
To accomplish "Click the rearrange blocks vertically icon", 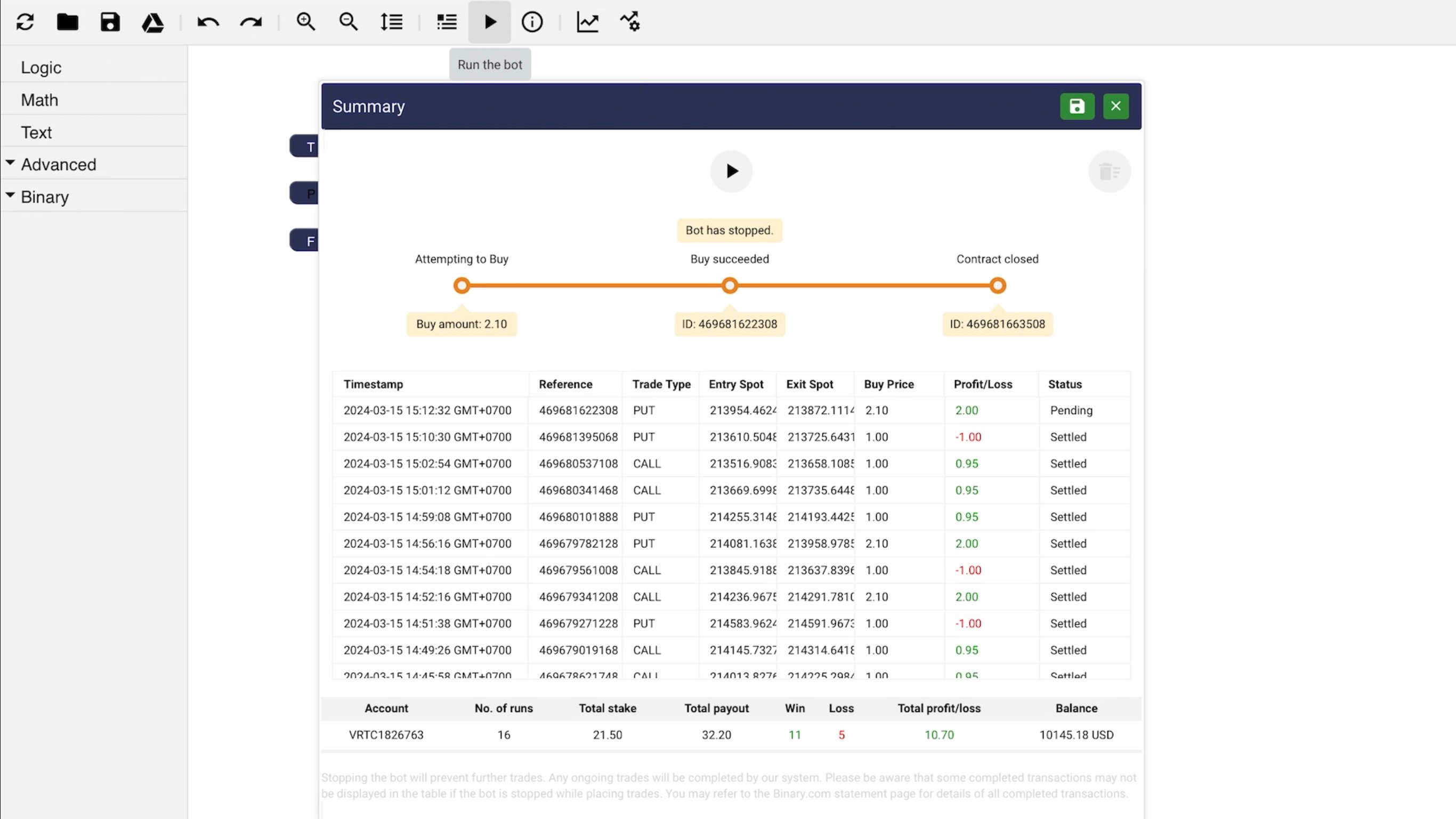I will [x=391, y=22].
